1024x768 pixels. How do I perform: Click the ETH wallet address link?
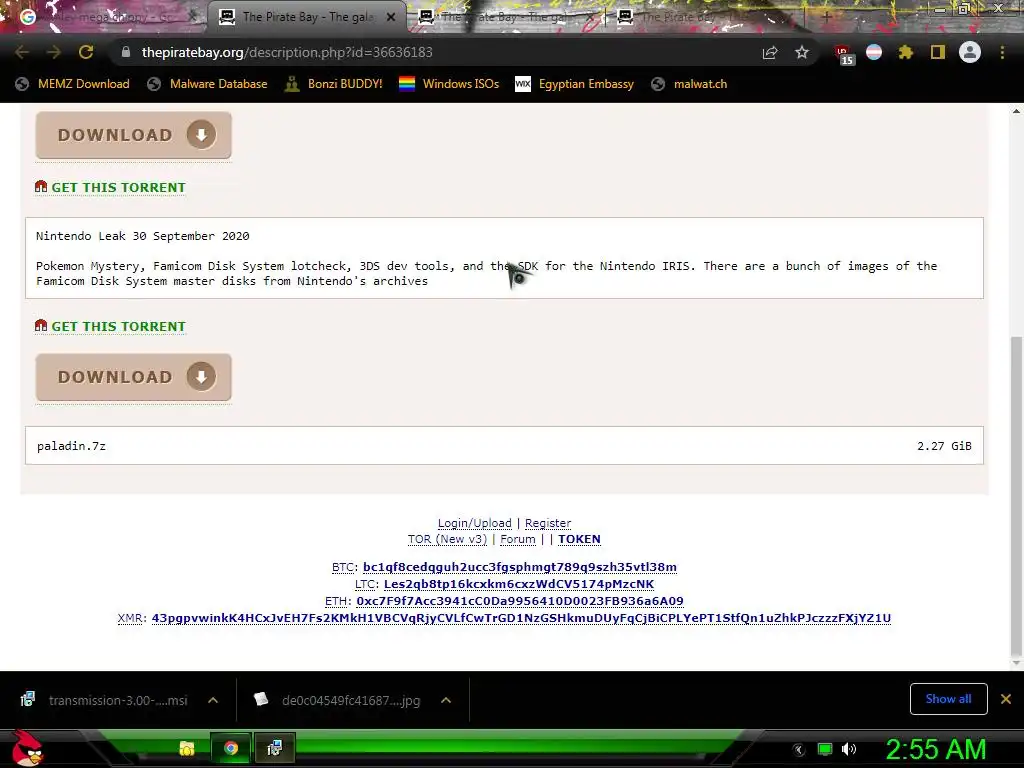click(x=520, y=601)
